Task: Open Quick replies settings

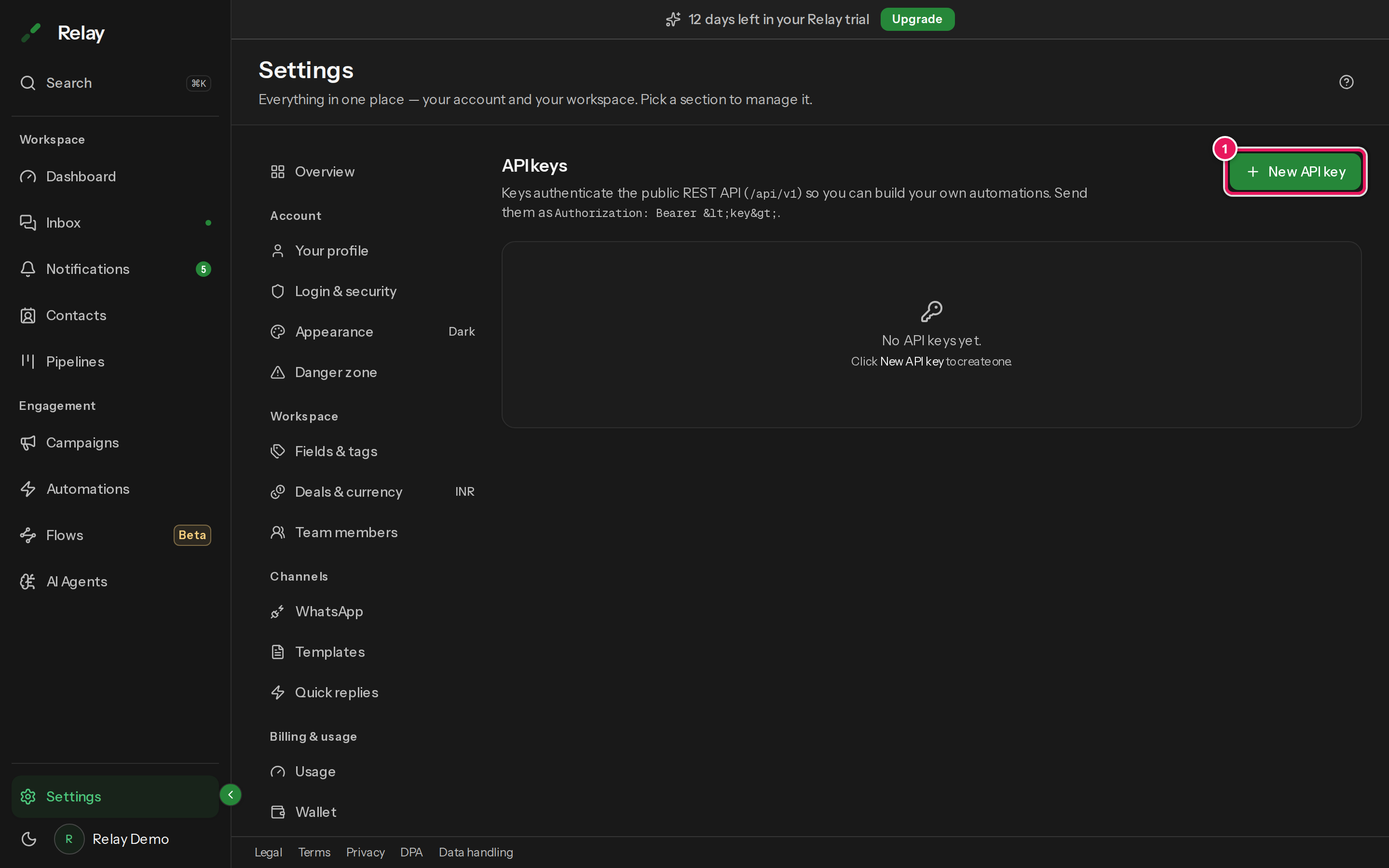Action: click(x=372, y=692)
